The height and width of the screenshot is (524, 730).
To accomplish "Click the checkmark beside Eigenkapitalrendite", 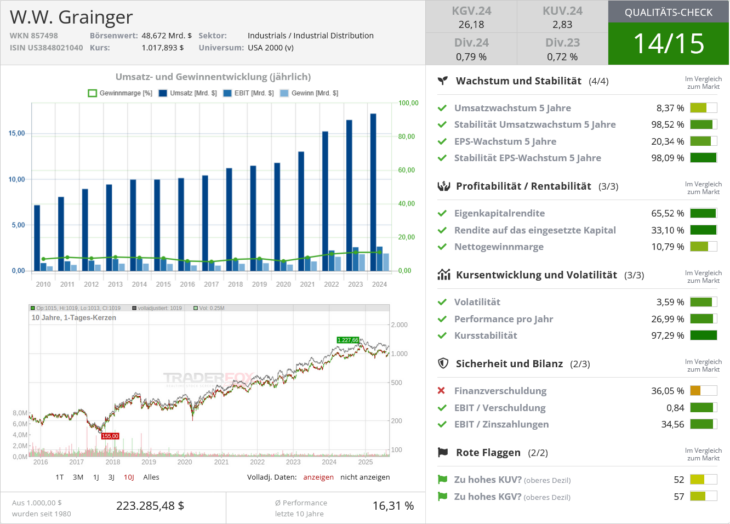I will coord(442,213).
